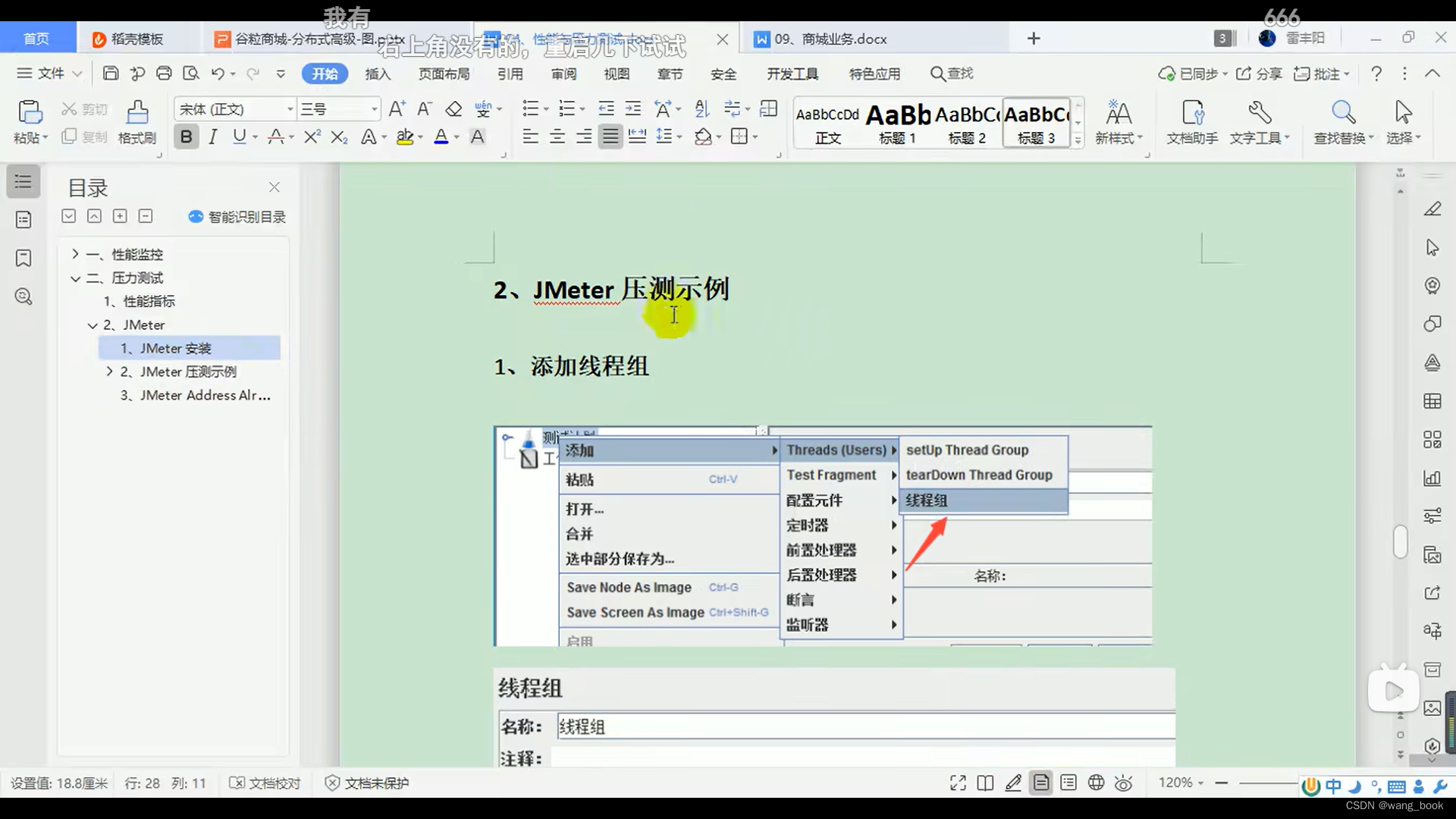Open the bookmark panel in sidebar
This screenshot has width=1456, height=819.
click(x=24, y=258)
